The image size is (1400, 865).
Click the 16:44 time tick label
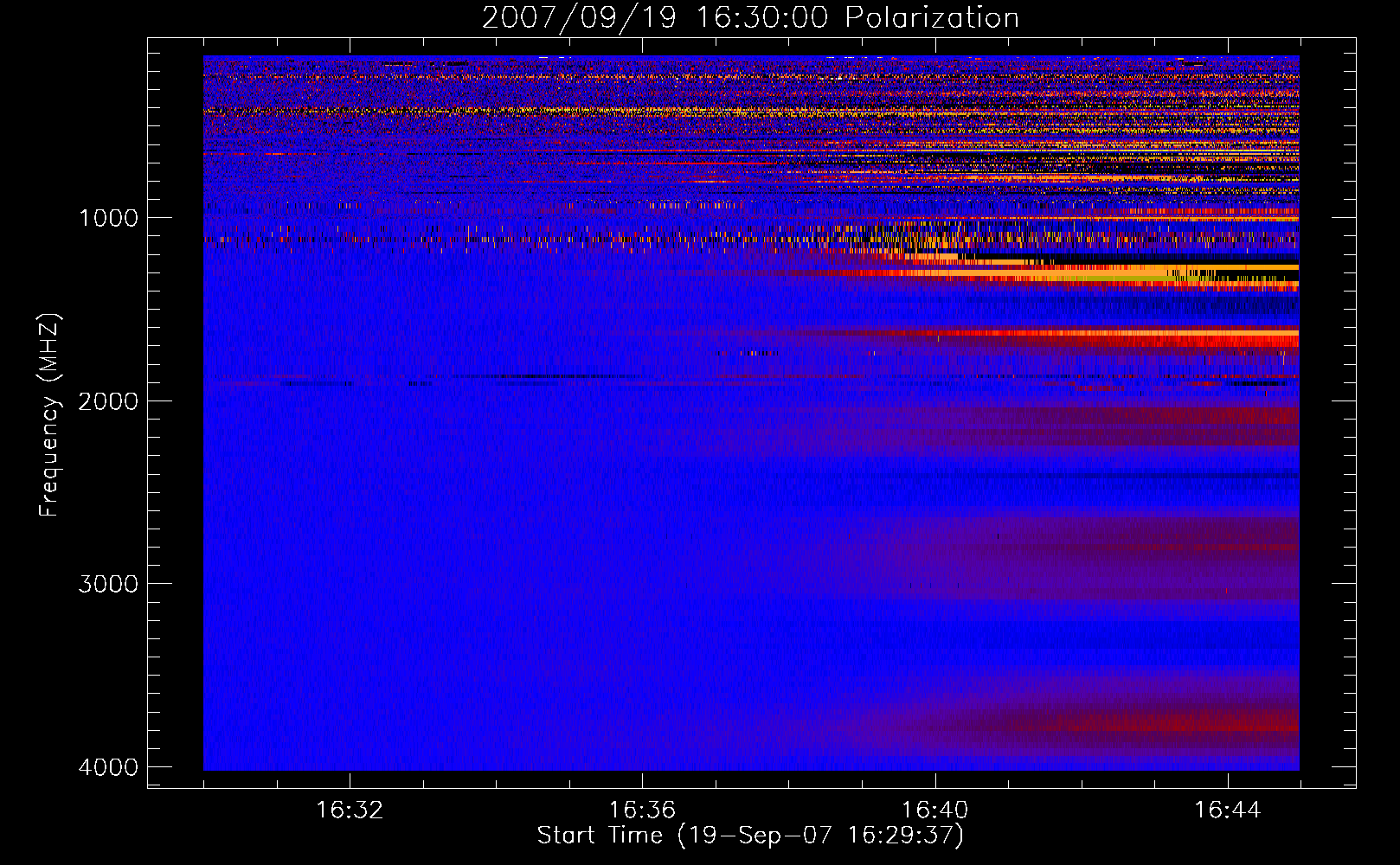[x=1228, y=811]
